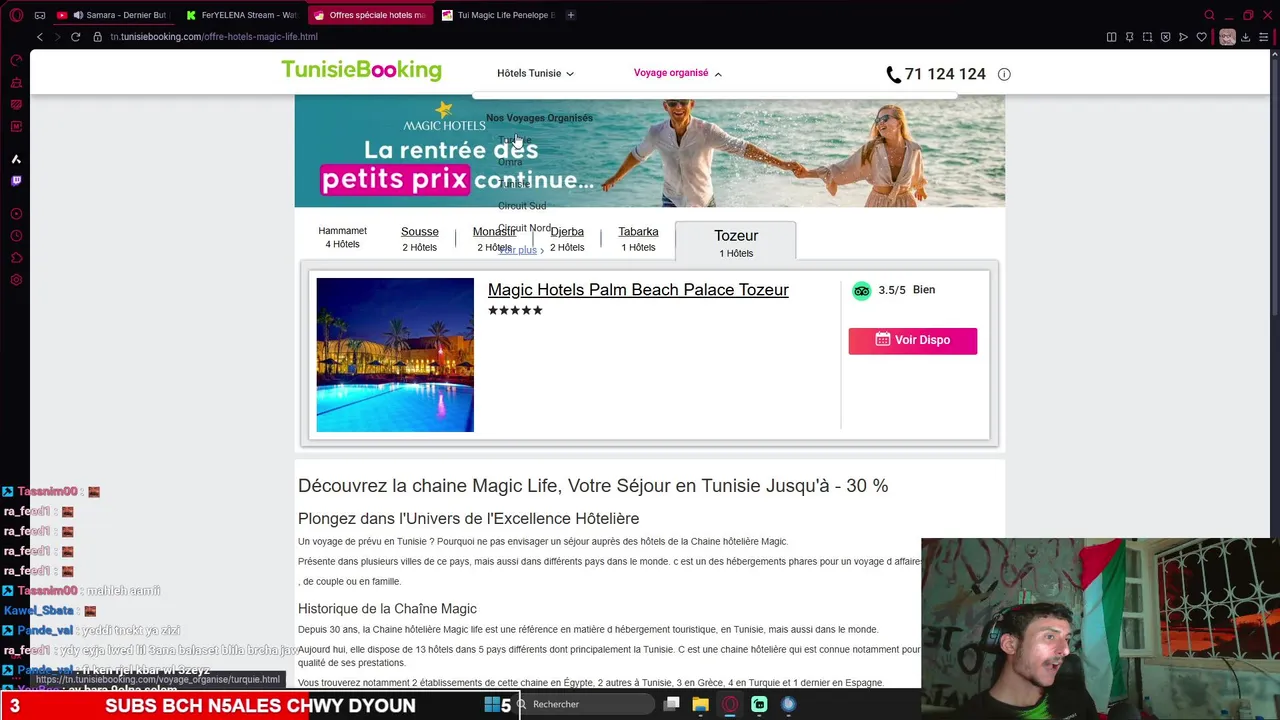The height and width of the screenshot is (720, 1280).
Task: Click the Voir Dispo button
Action: pyautogui.click(x=913, y=341)
